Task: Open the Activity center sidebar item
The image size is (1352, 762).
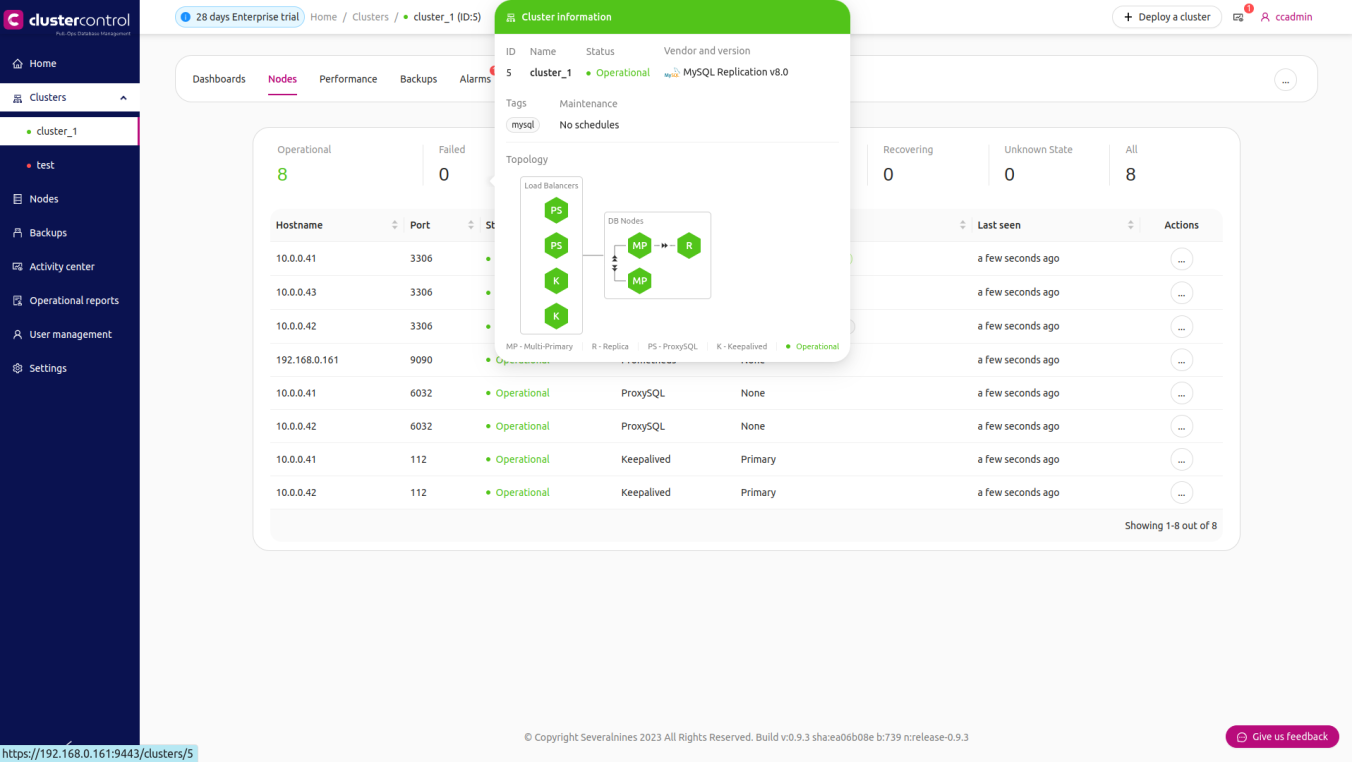Action: [62, 267]
